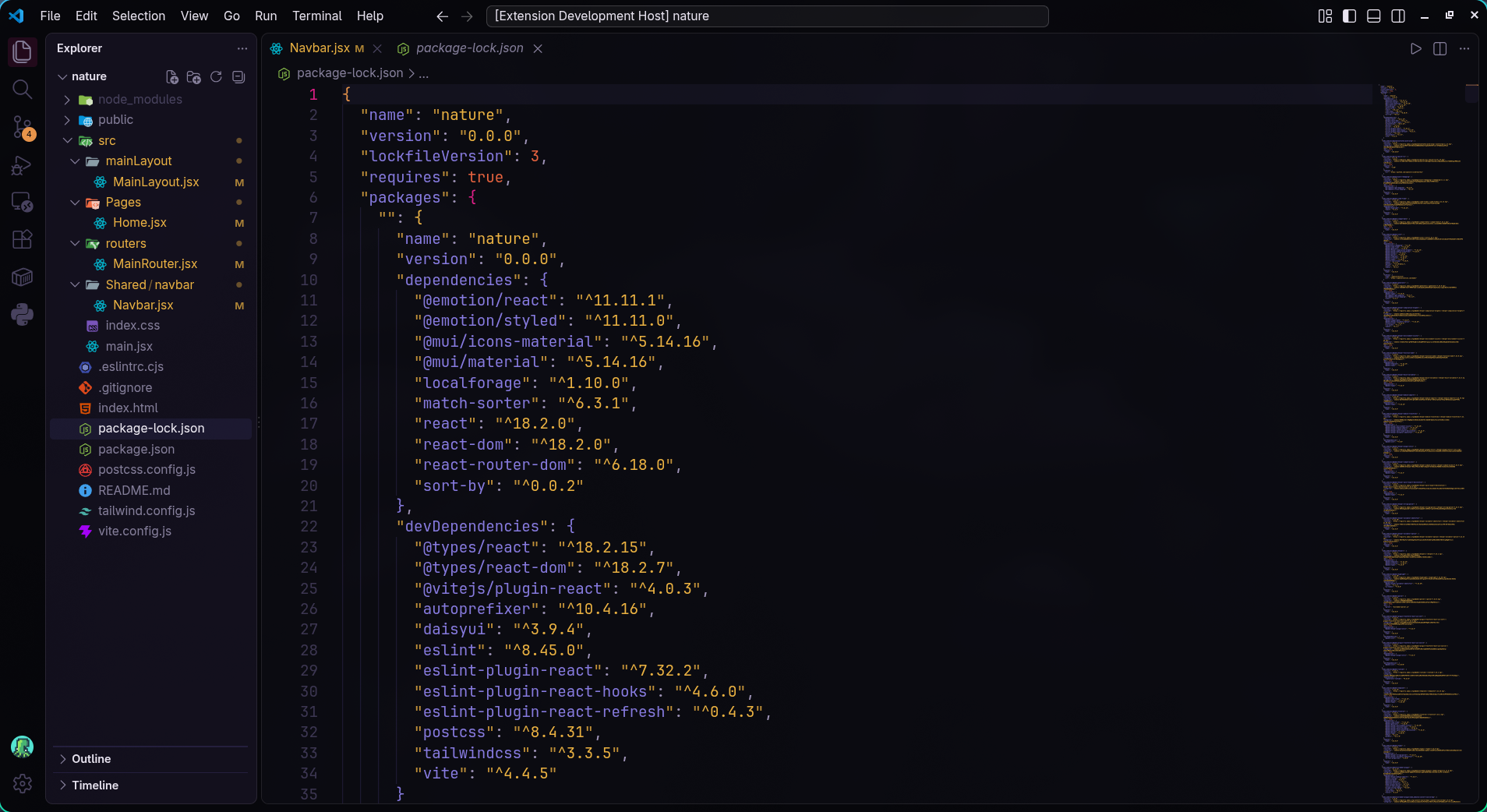Click line number 10 in the gutter

point(309,281)
